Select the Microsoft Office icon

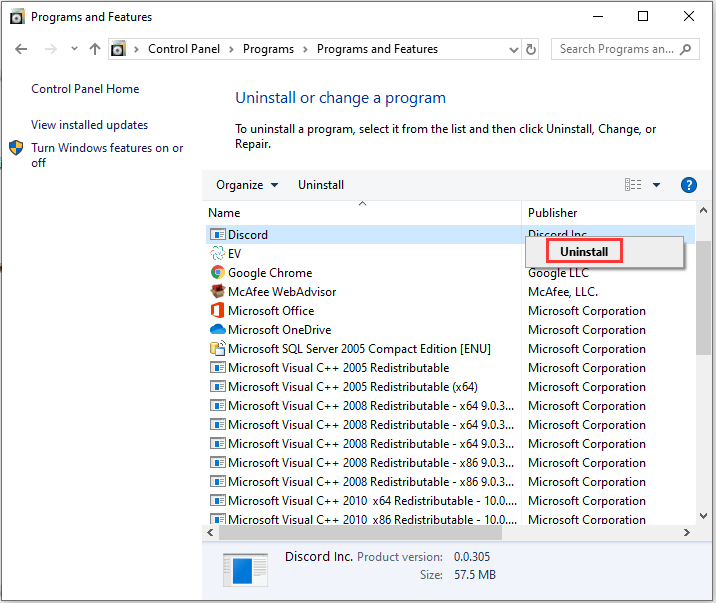pos(217,310)
